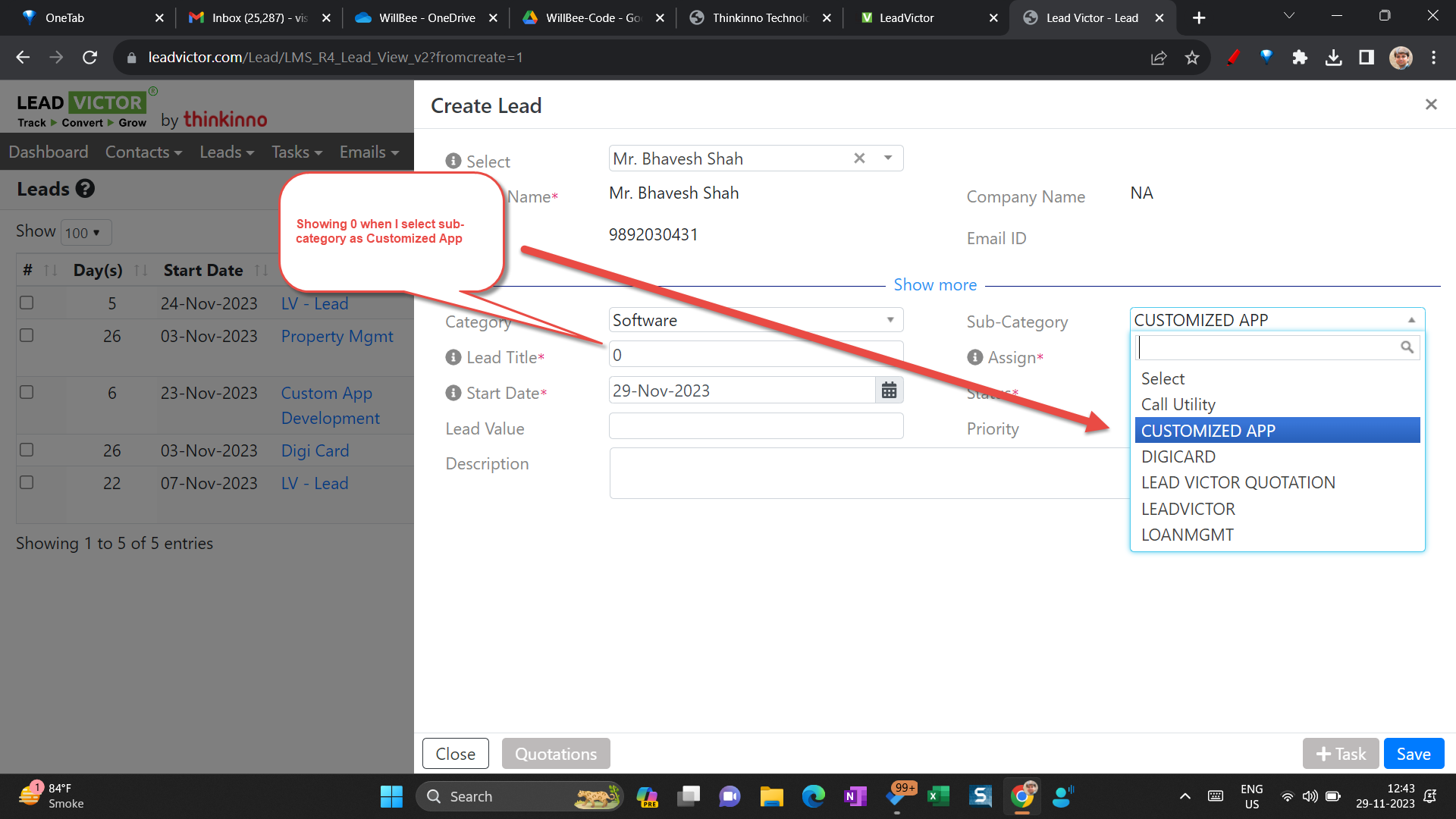Click info icon beside Lead Title
Screen dimensions: 1456x819
click(x=453, y=357)
